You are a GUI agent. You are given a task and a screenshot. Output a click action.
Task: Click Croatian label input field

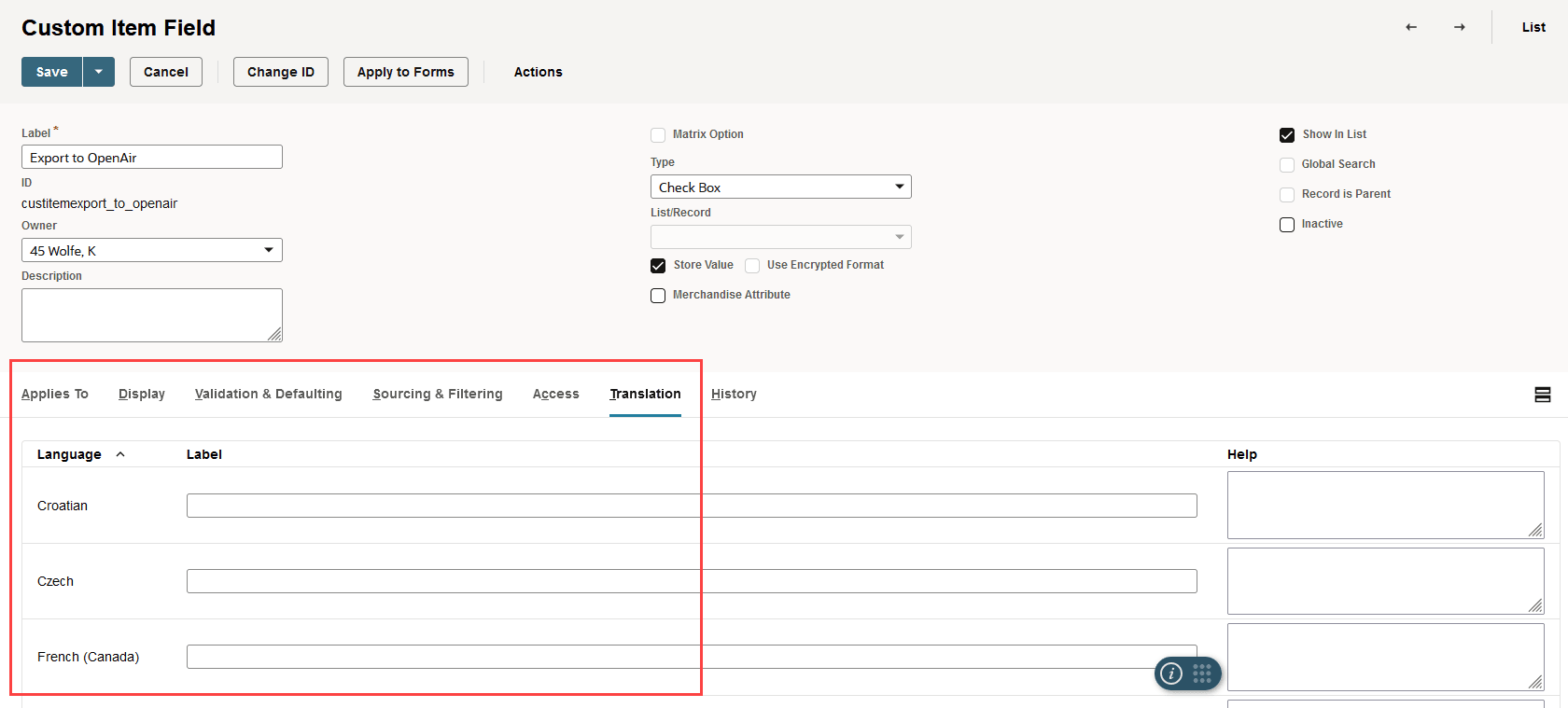(x=692, y=506)
